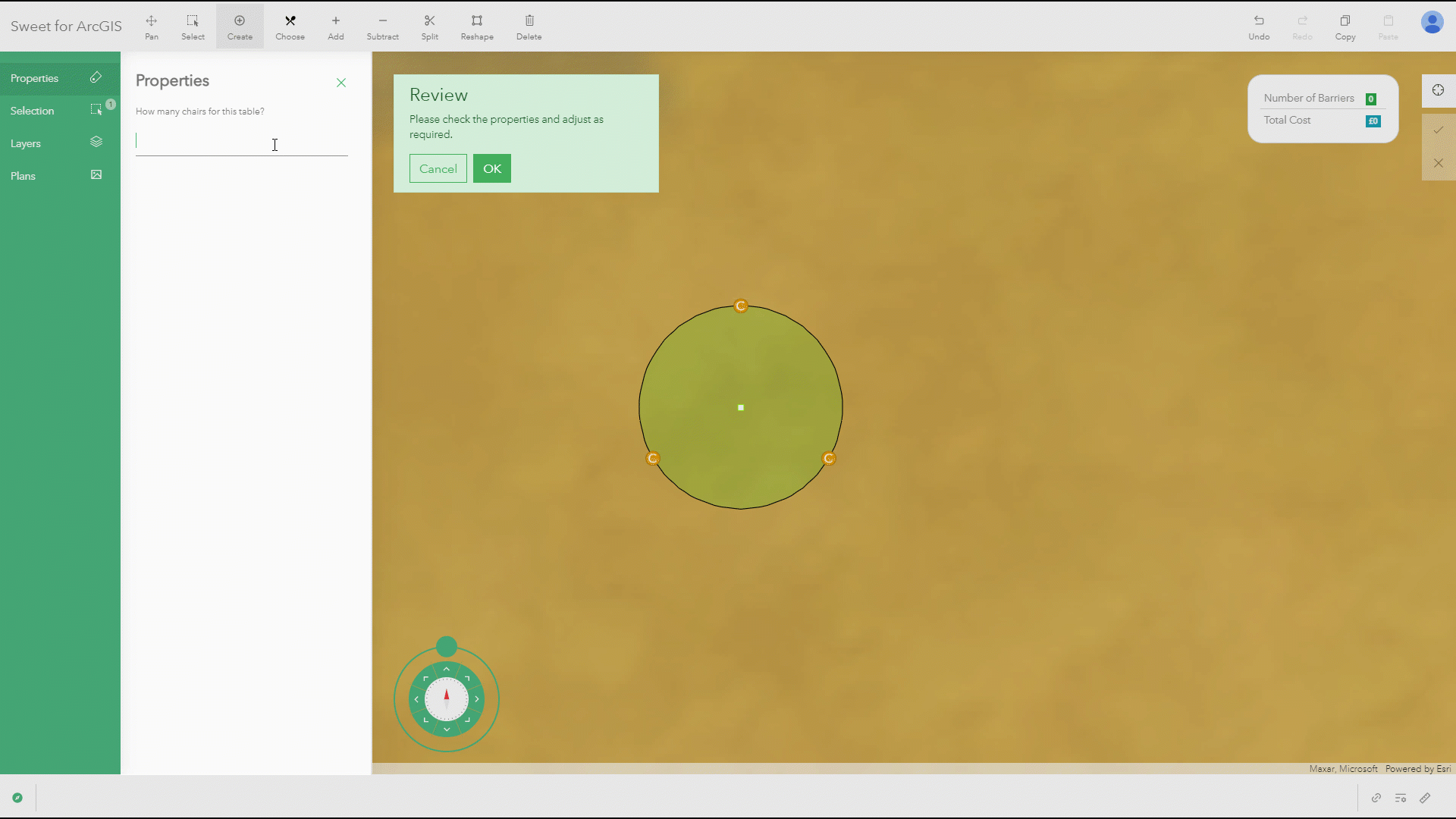Select the Pan tool
This screenshot has width=1456, height=819.
tap(152, 26)
